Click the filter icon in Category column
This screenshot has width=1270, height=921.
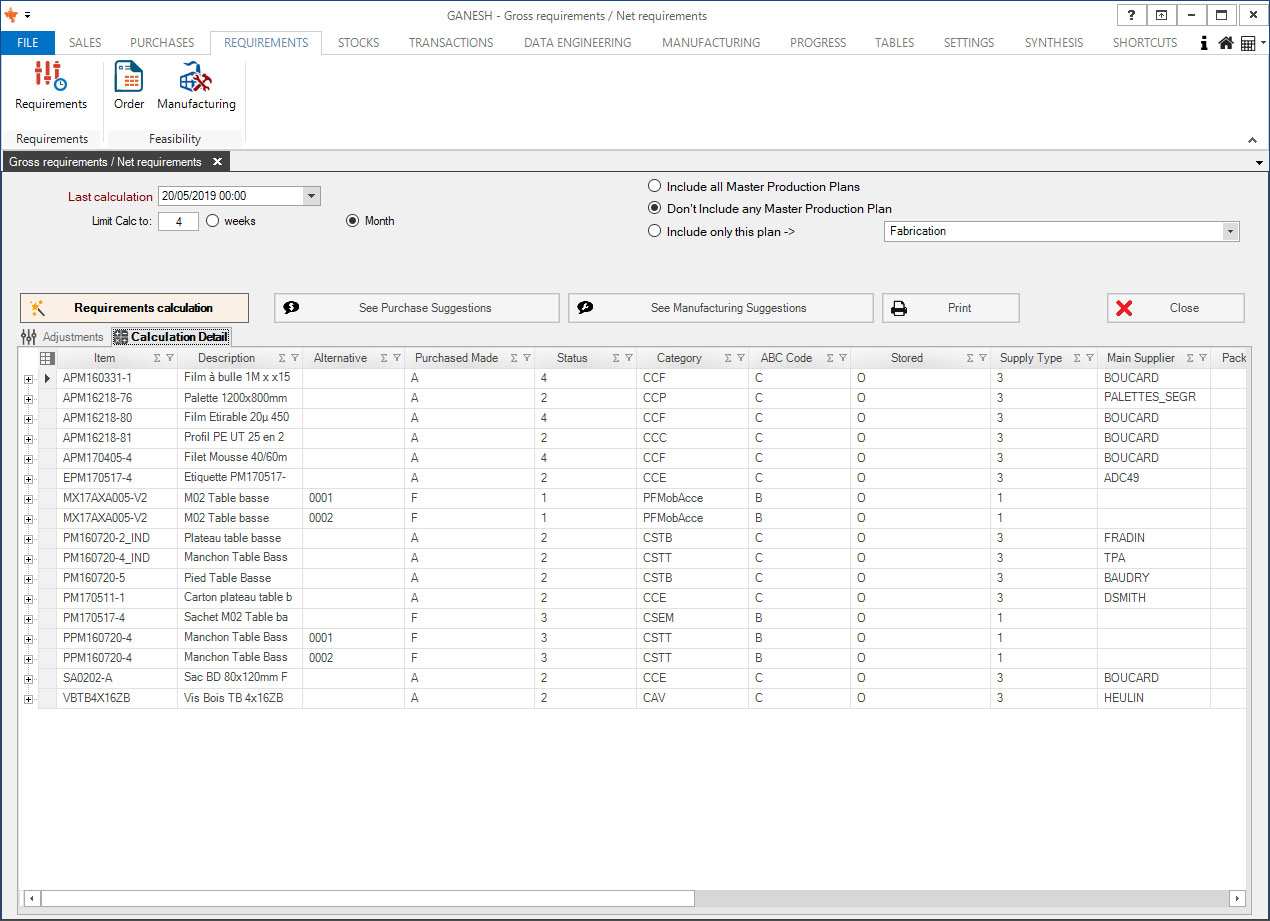point(739,358)
